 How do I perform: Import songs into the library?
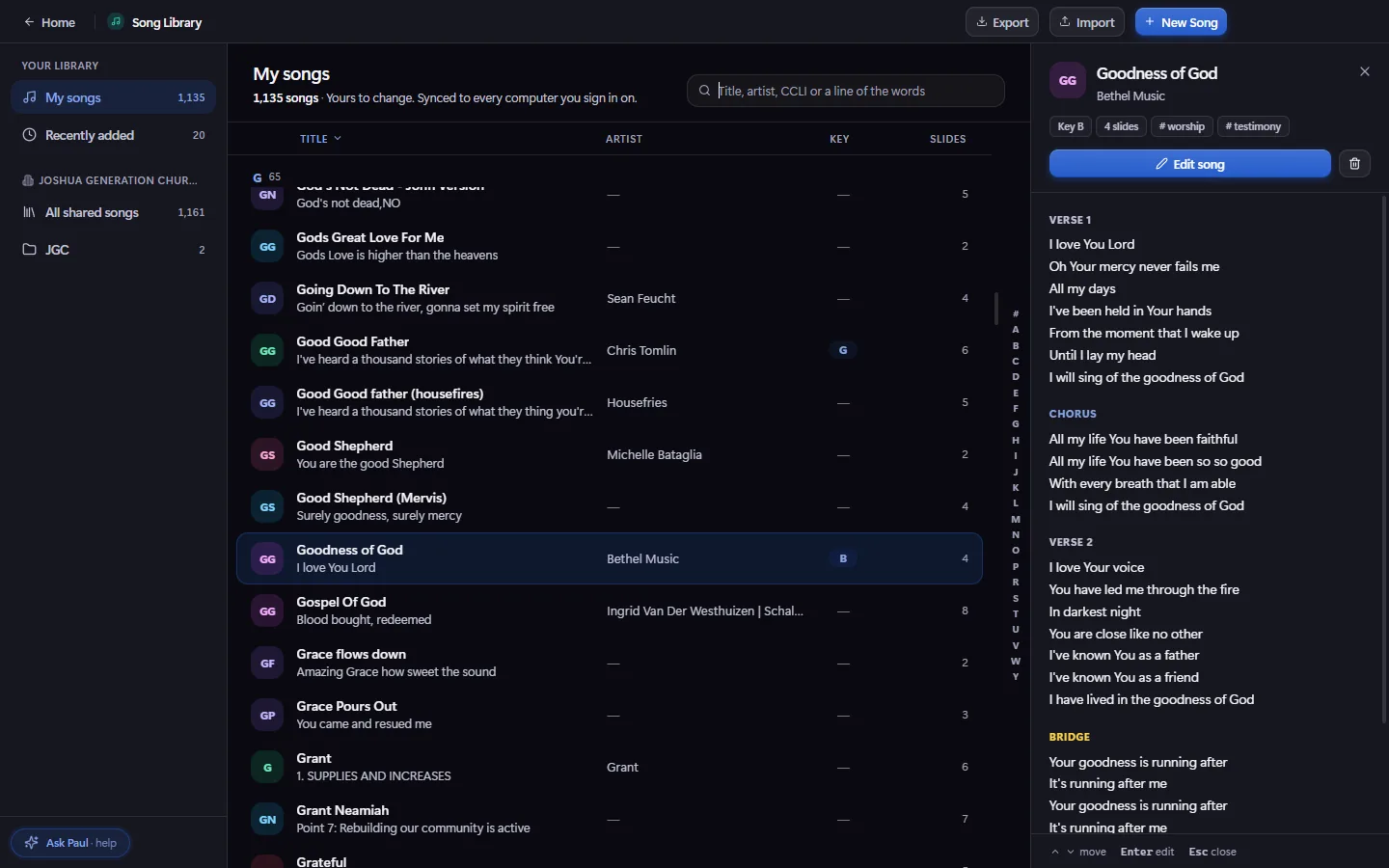point(1087,22)
